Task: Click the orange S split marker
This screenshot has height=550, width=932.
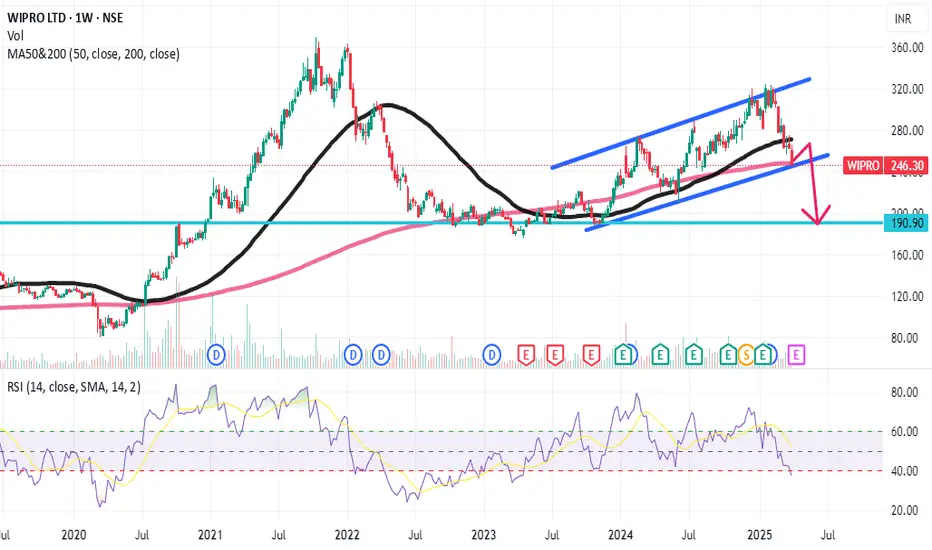Action: click(746, 356)
